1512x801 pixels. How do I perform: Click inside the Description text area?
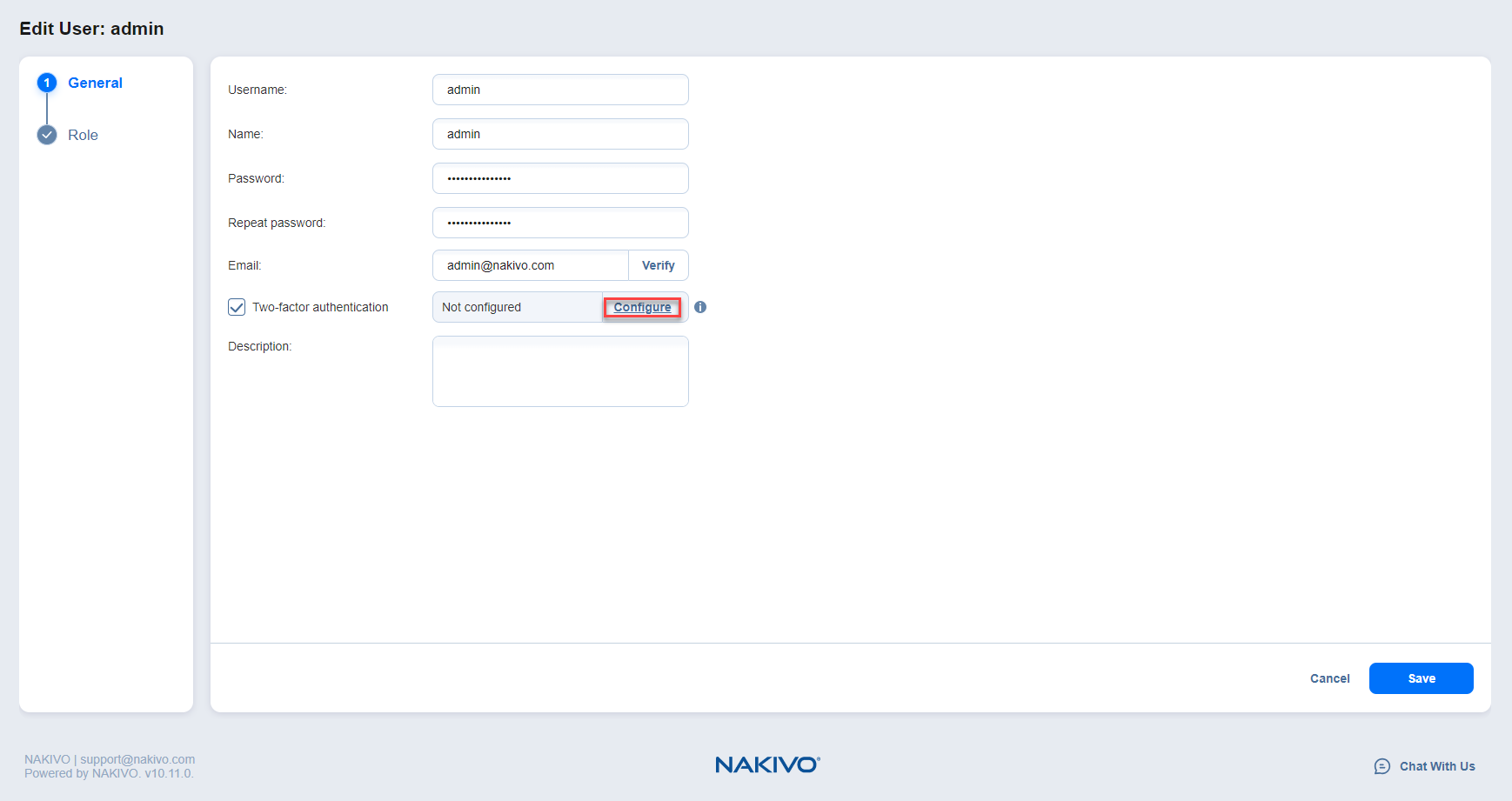click(x=560, y=371)
